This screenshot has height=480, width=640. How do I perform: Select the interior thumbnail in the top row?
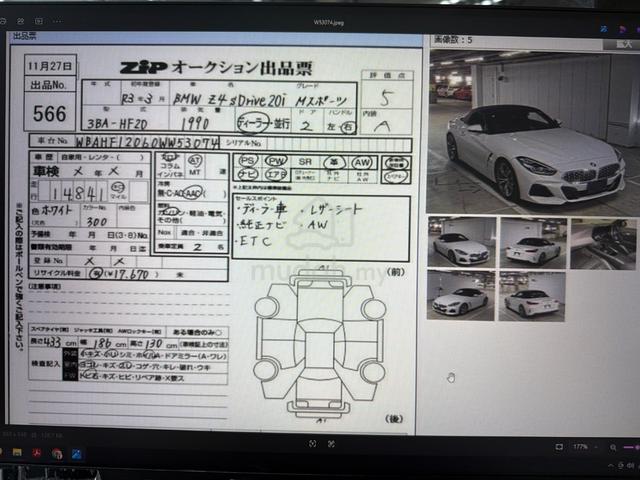(603, 244)
